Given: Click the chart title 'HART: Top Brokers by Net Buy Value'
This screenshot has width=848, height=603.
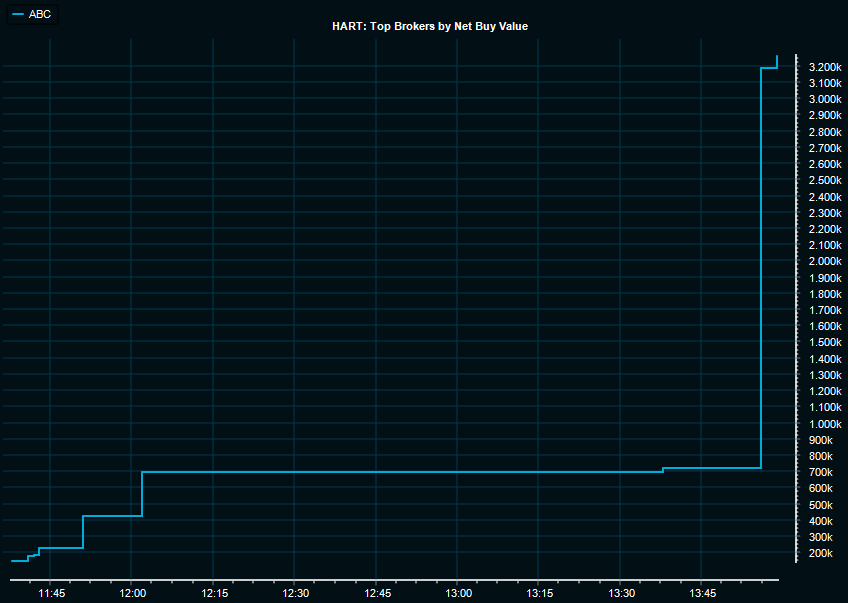Looking at the screenshot, I should tap(430, 26).
